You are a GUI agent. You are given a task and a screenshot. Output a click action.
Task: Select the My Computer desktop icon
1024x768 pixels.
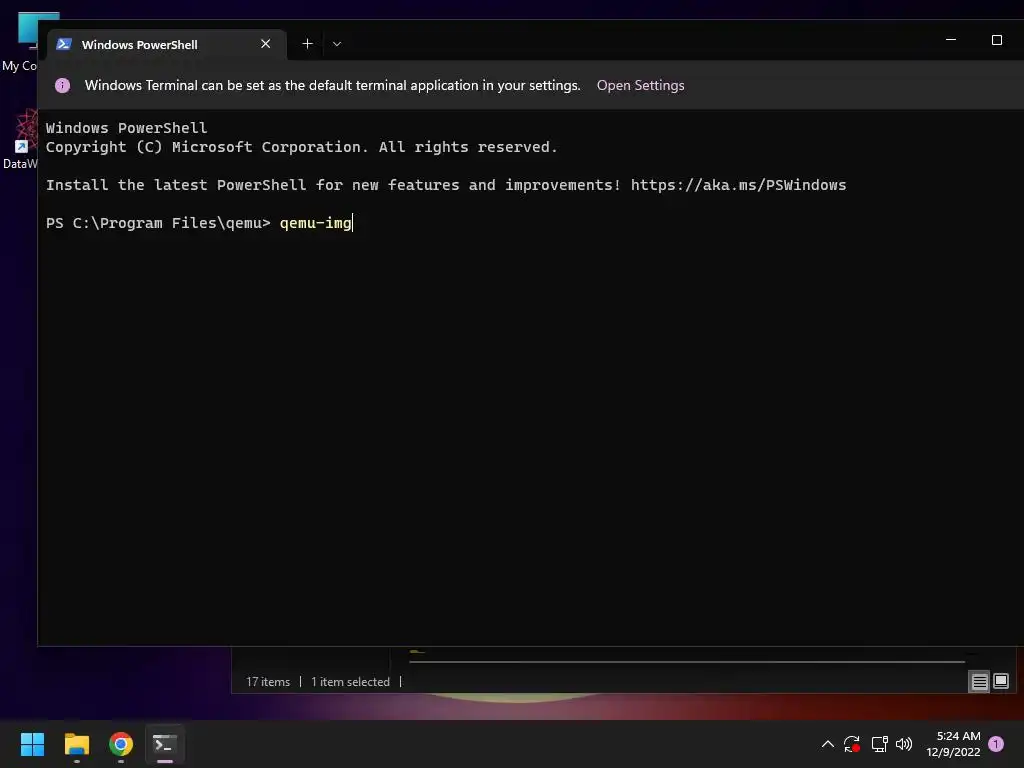pos(20,42)
